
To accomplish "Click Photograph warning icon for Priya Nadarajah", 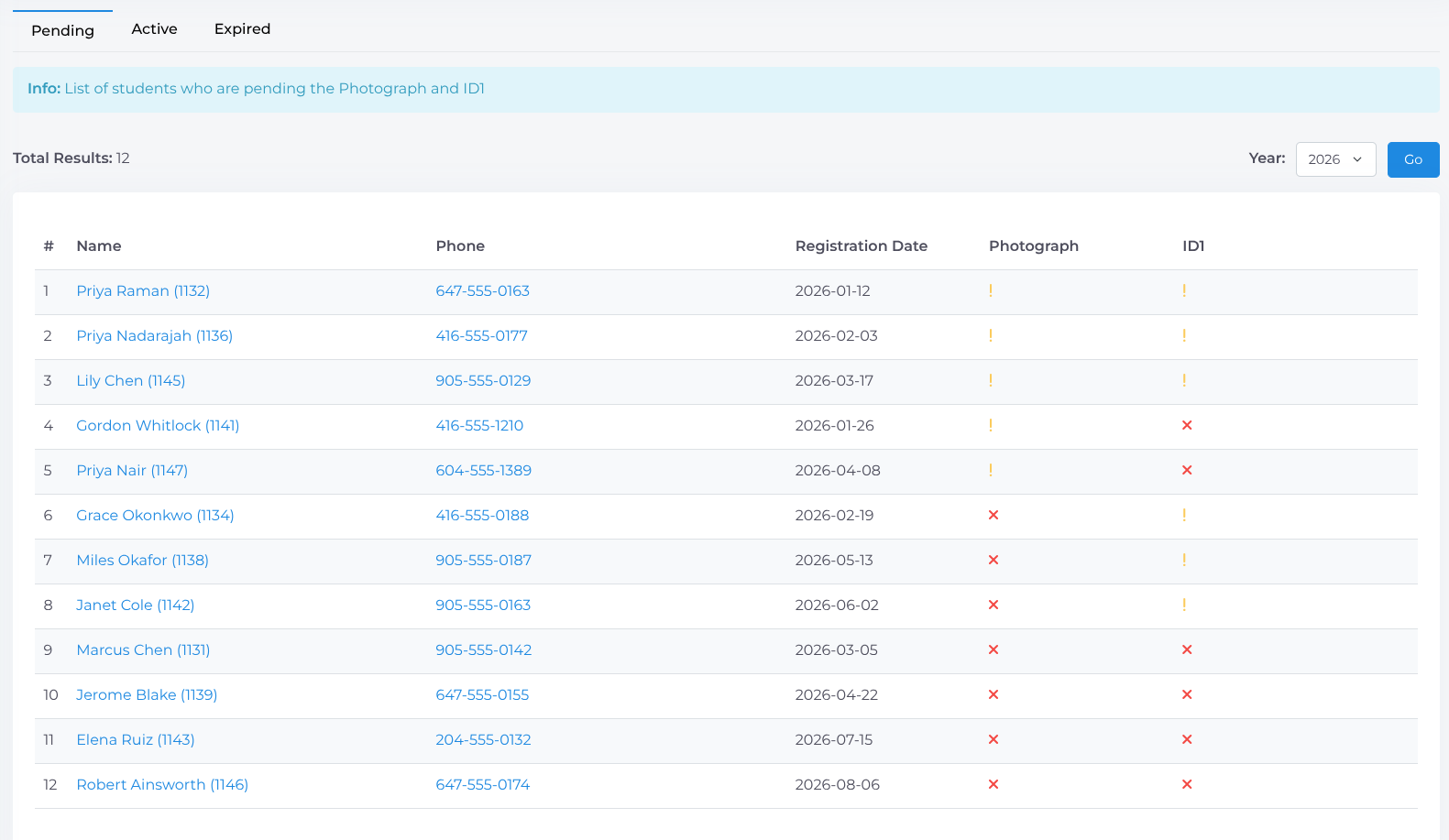I will (991, 335).
